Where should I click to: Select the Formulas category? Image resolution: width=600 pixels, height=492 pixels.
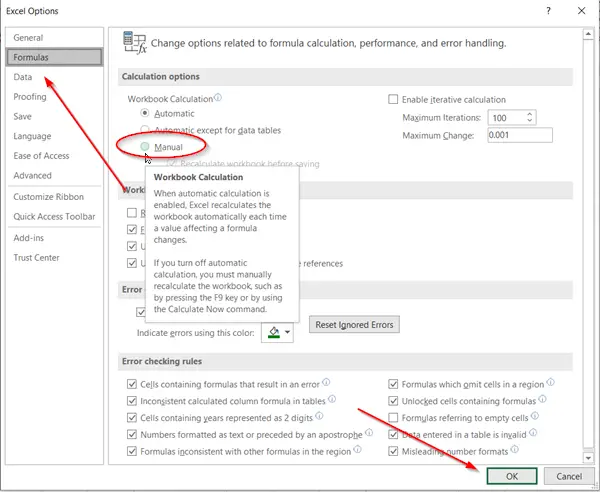click(x=54, y=57)
